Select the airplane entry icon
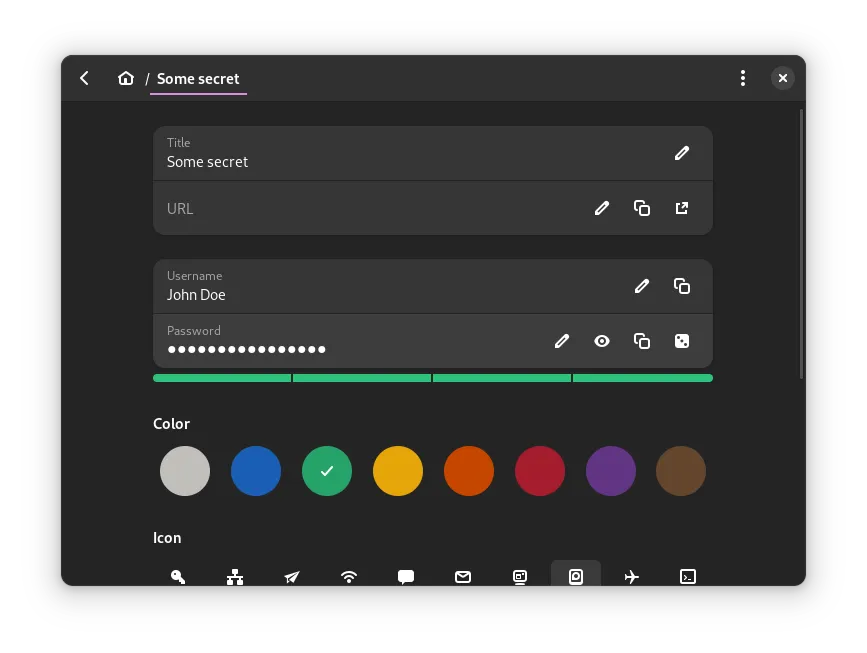Viewport: 867px width, 653px height. (x=632, y=576)
